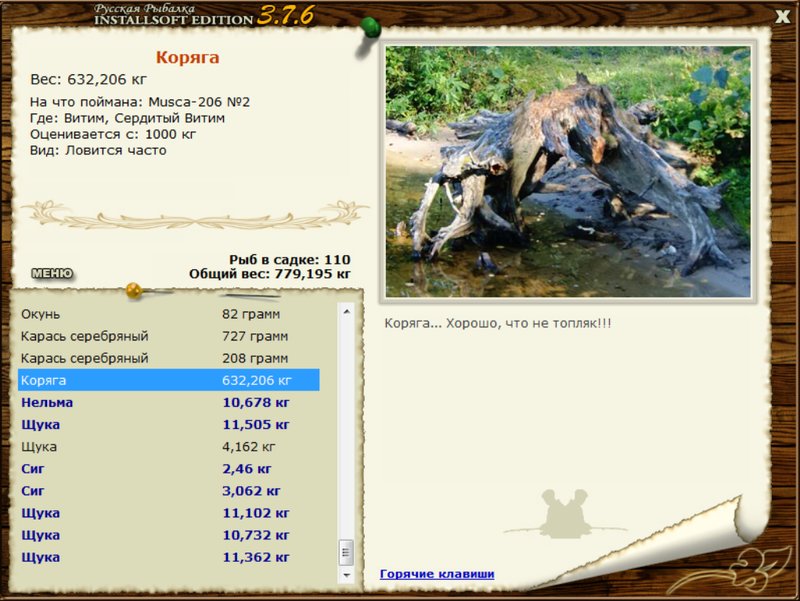
Task: Open the МЕНЮ button
Action: 52,273
